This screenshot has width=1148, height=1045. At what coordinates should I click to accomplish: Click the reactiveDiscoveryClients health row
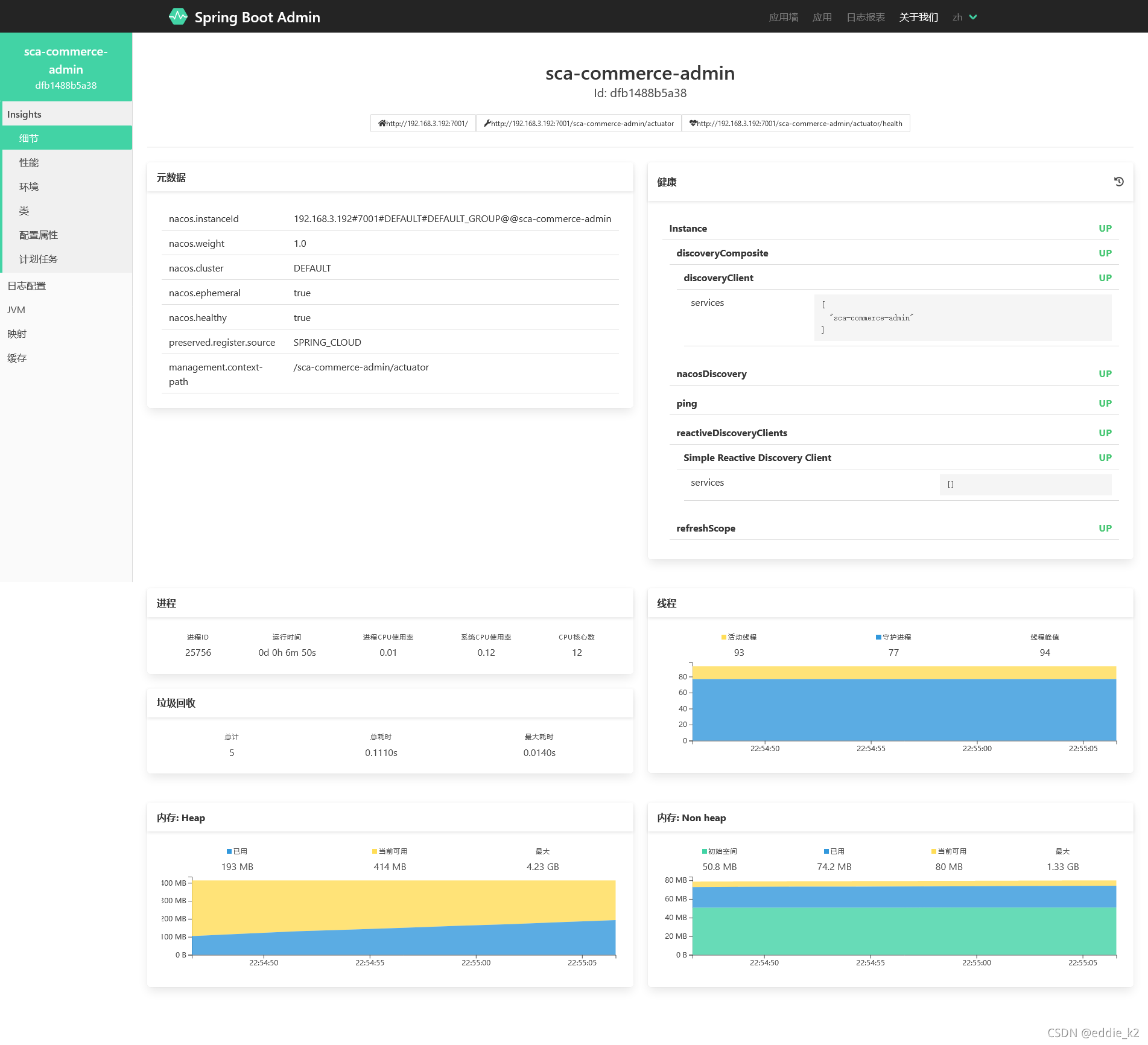894,433
